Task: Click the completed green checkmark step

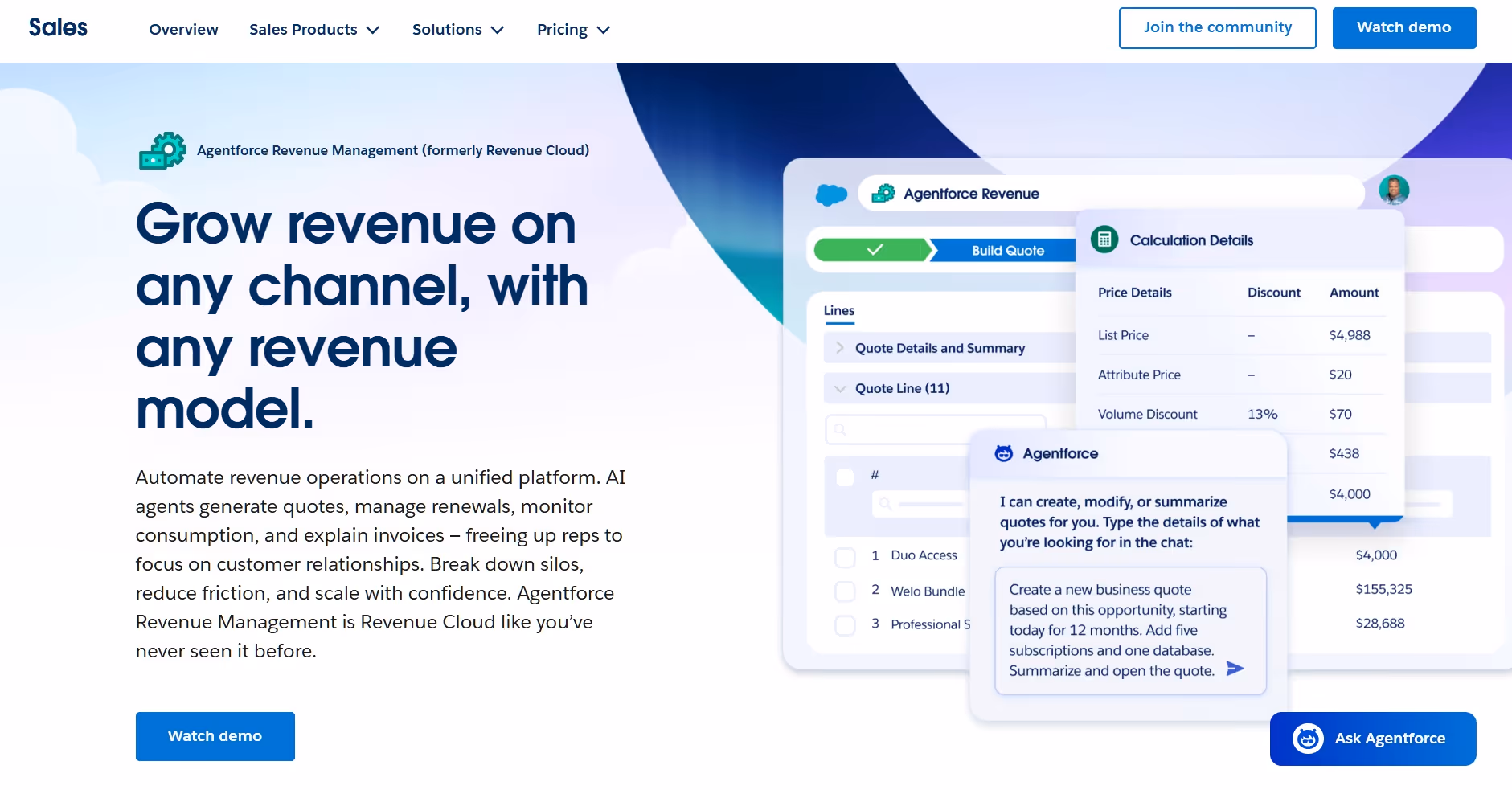Action: point(875,250)
